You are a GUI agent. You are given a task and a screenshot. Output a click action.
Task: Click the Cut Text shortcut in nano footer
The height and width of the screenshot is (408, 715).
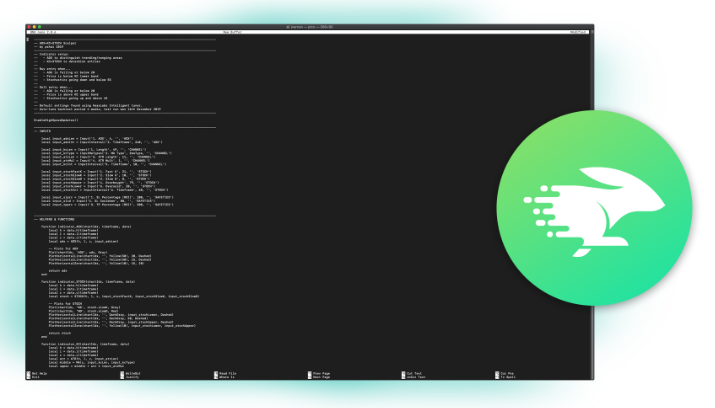[412, 373]
